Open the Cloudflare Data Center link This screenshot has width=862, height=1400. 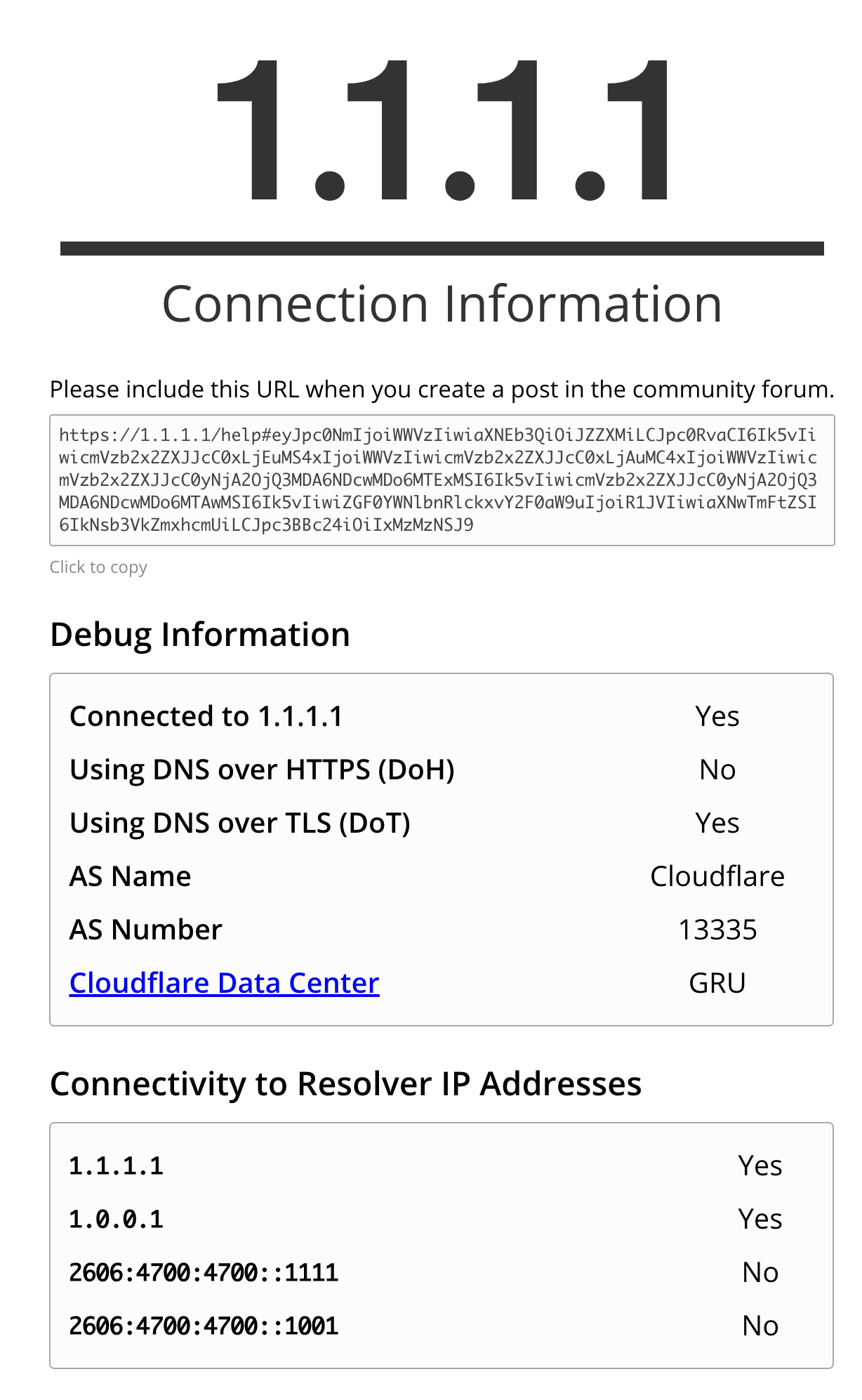[224, 983]
